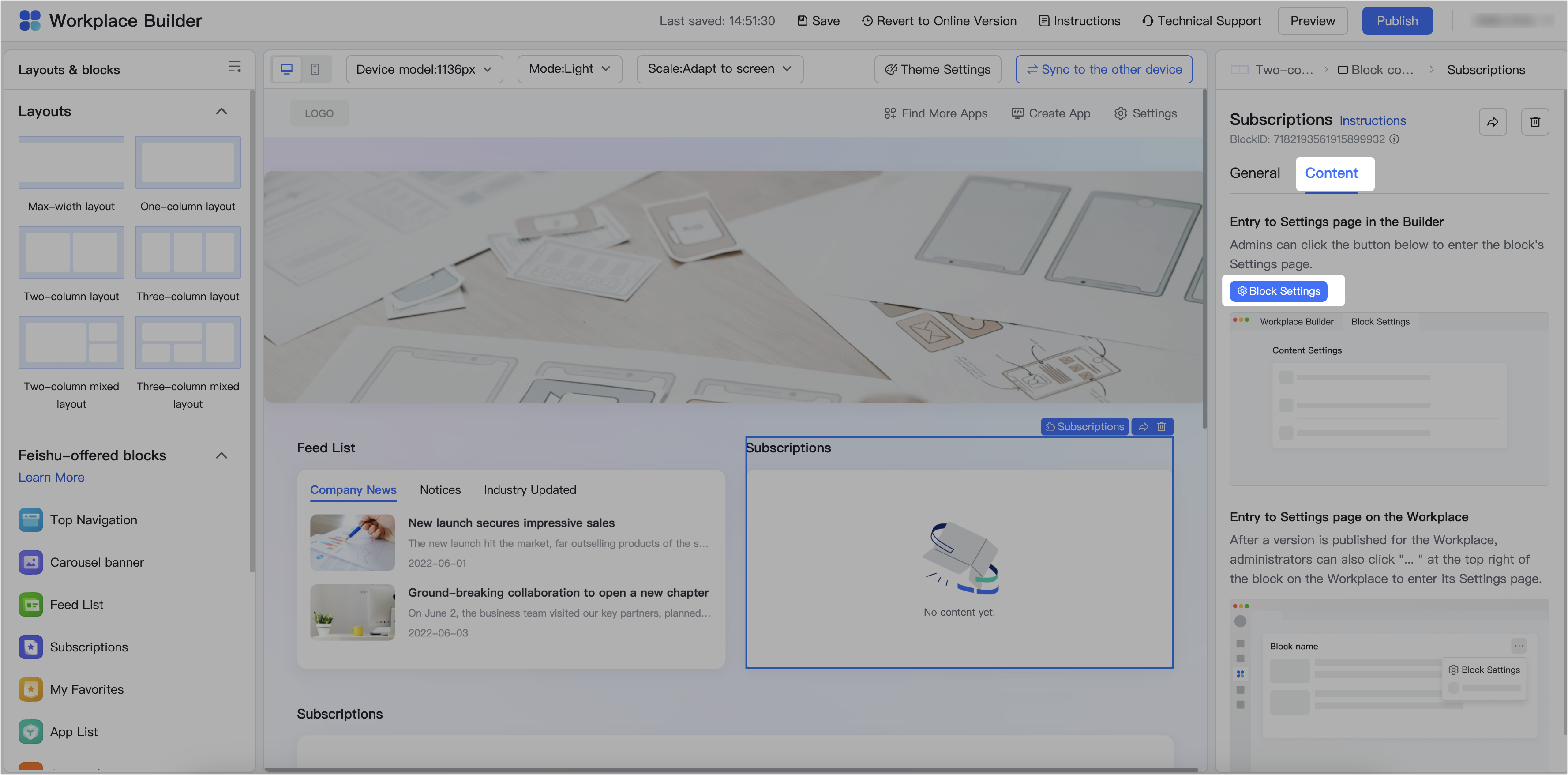Click thumbnail of New launch news item
This screenshot has width=1568, height=775.
pos(353,542)
